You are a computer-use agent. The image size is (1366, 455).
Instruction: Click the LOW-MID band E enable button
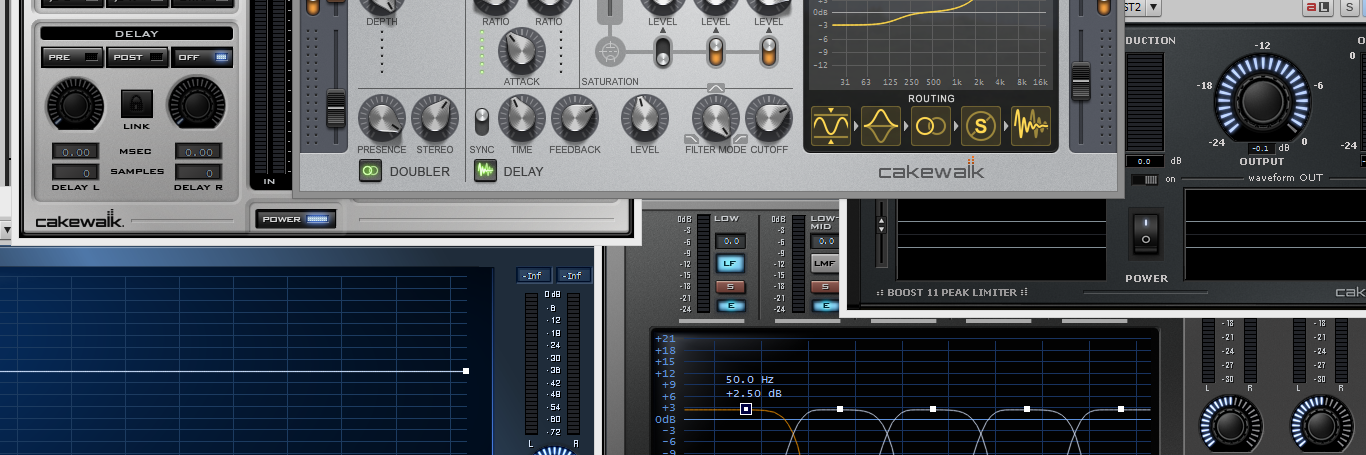click(825, 305)
